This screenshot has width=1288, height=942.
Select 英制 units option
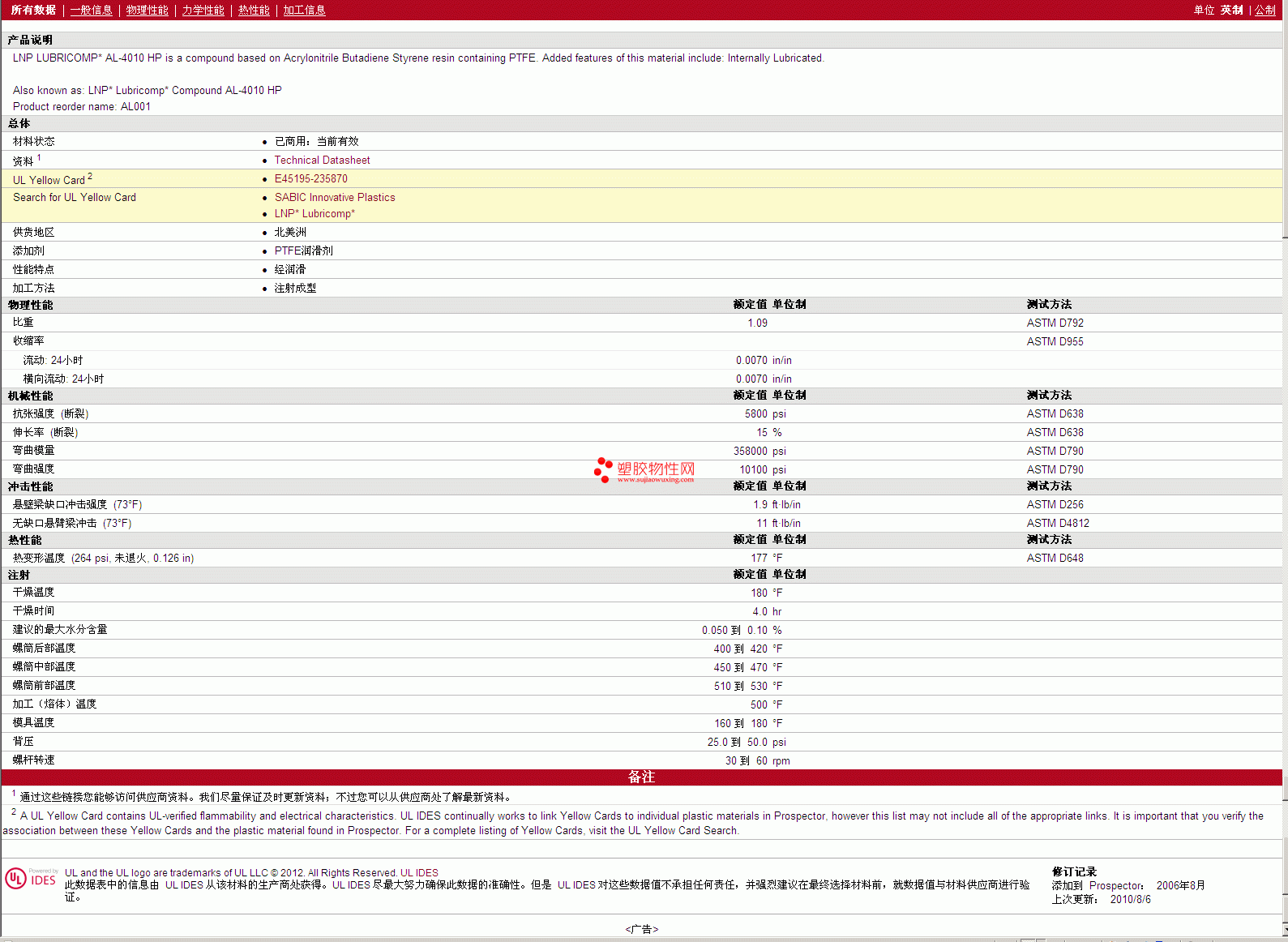point(1231,10)
